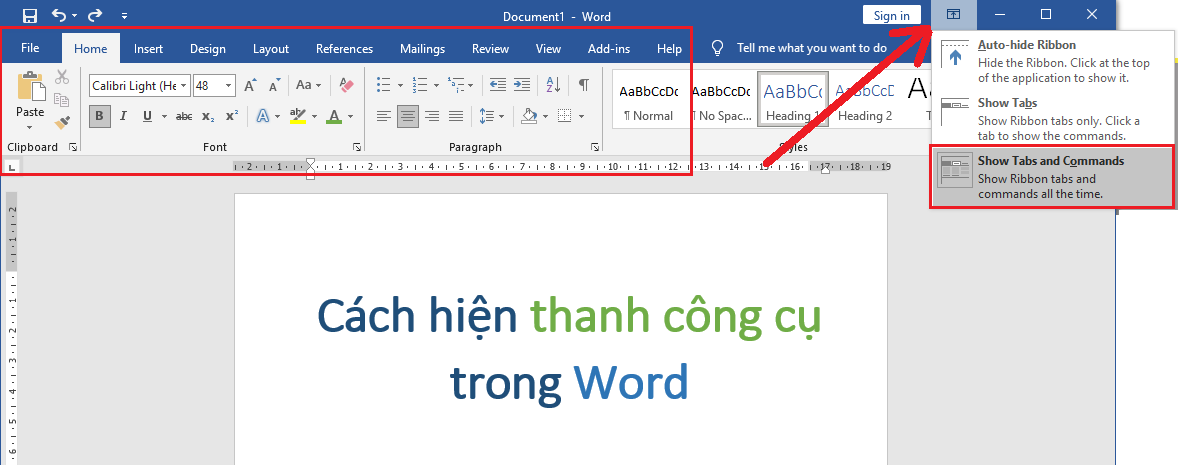The image size is (1178, 465).
Task: Click the Copy icon
Action: click(62, 100)
